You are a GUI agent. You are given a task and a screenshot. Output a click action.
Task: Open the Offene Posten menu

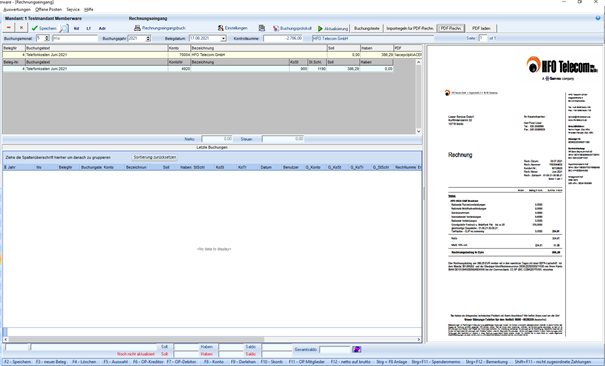point(48,9)
